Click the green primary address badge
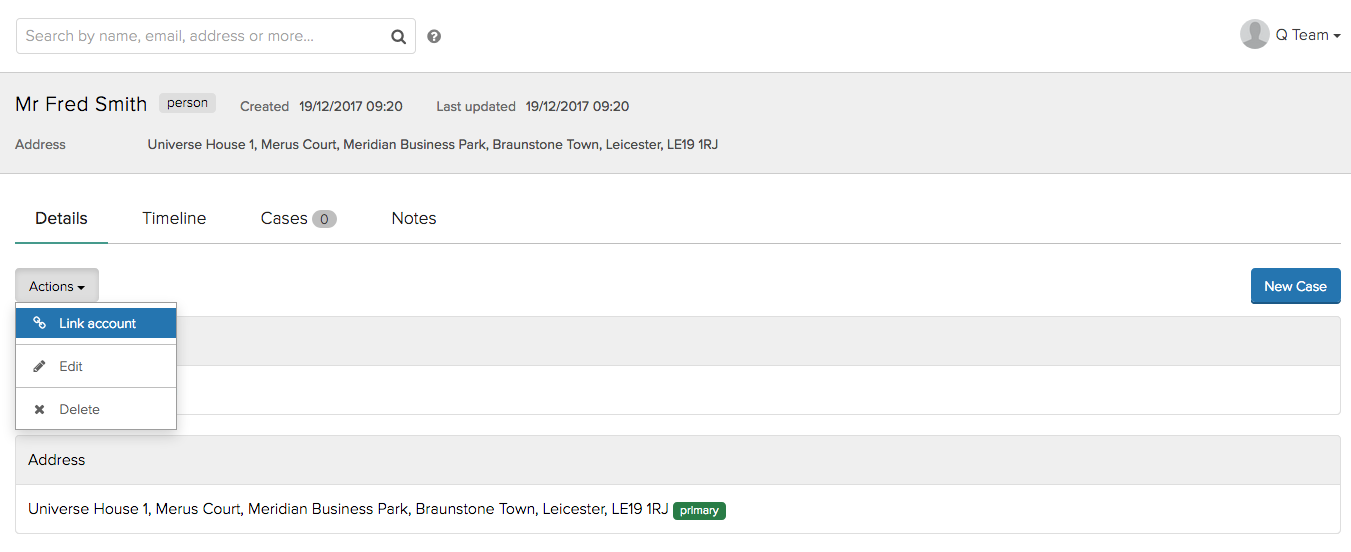1351x552 pixels. pyautogui.click(x=699, y=510)
